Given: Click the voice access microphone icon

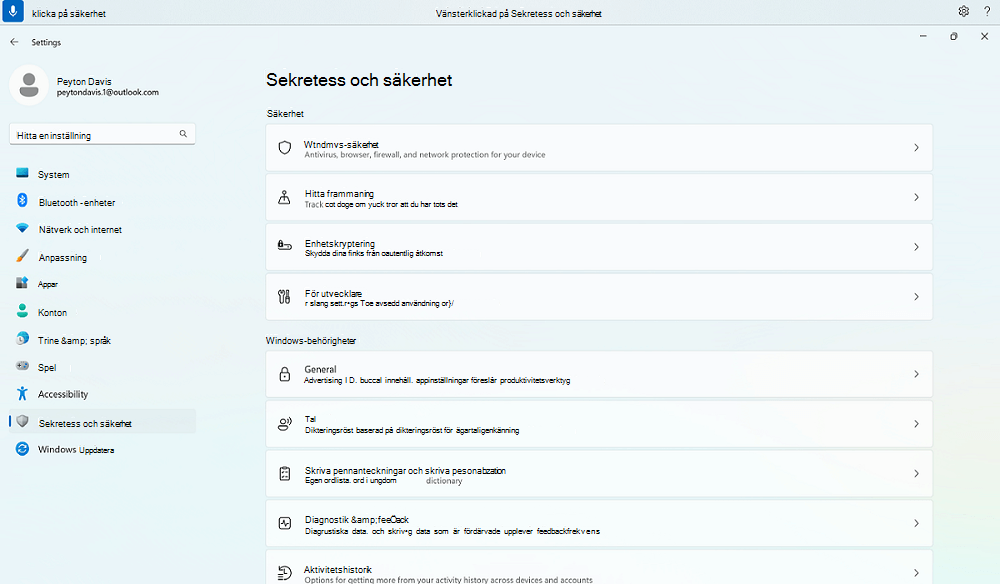Looking at the screenshot, I should click(x=13, y=11).
